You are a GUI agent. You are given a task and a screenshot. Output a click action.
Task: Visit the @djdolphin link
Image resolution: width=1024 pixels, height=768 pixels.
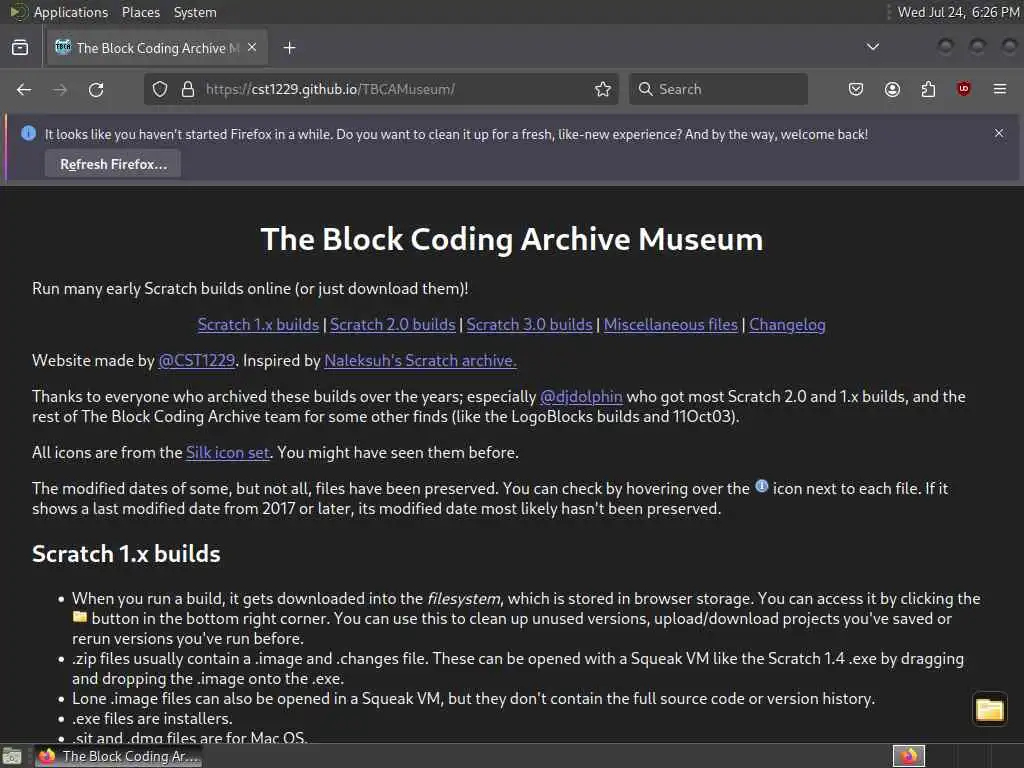pyautogui.click(x=581, y=396)
